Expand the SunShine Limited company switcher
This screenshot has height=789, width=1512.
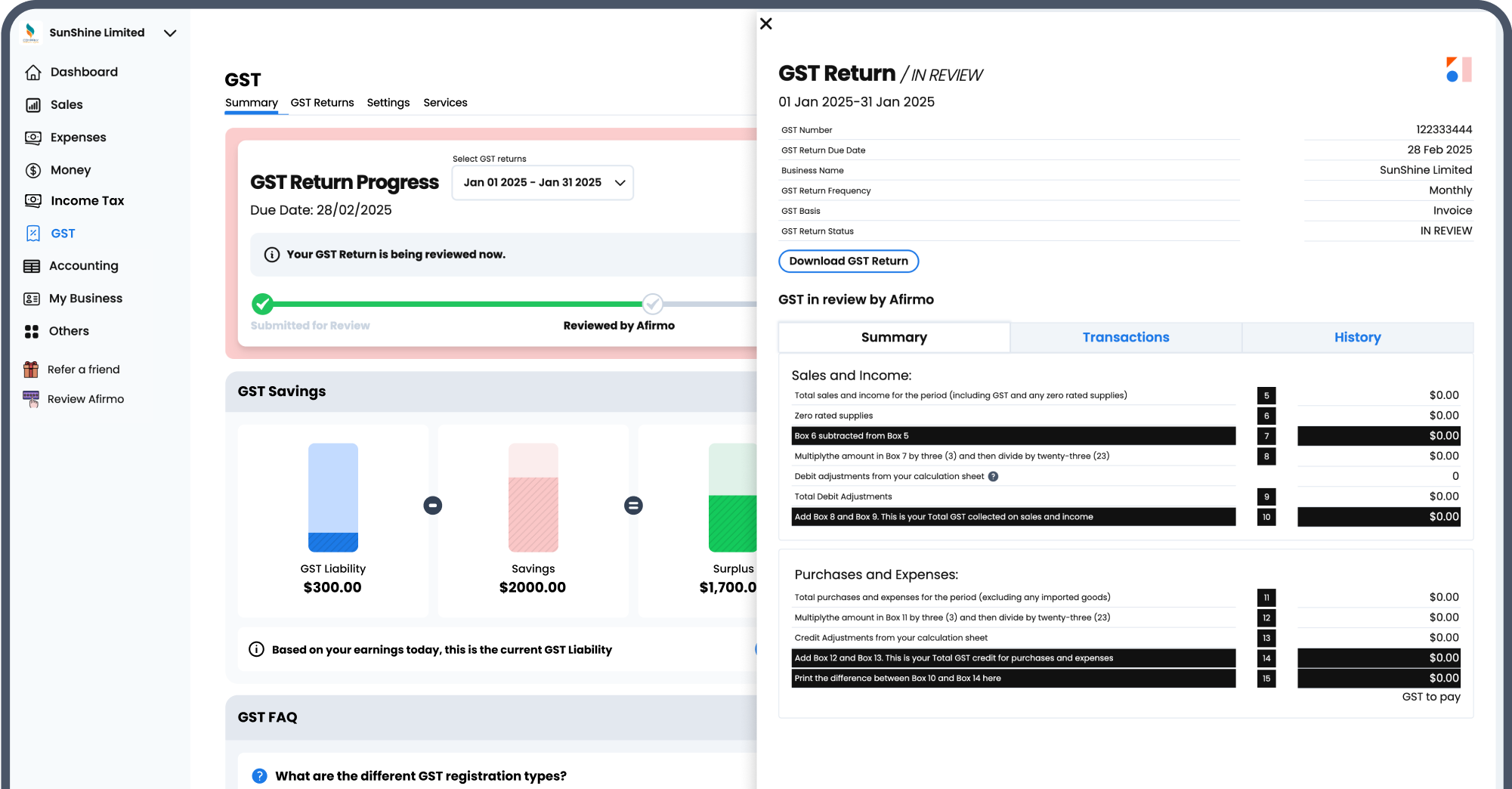[170, 33]
